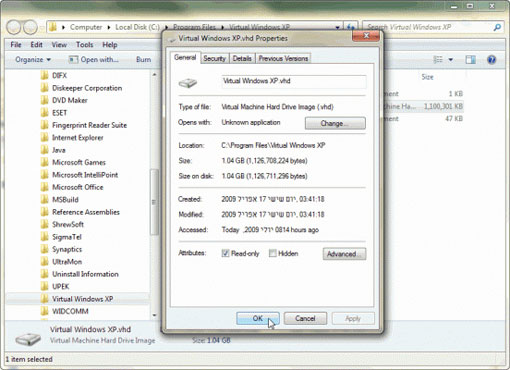Select Virtual Windows XP folder in tree
510x370 pixels.
click(x=83, y=299)
